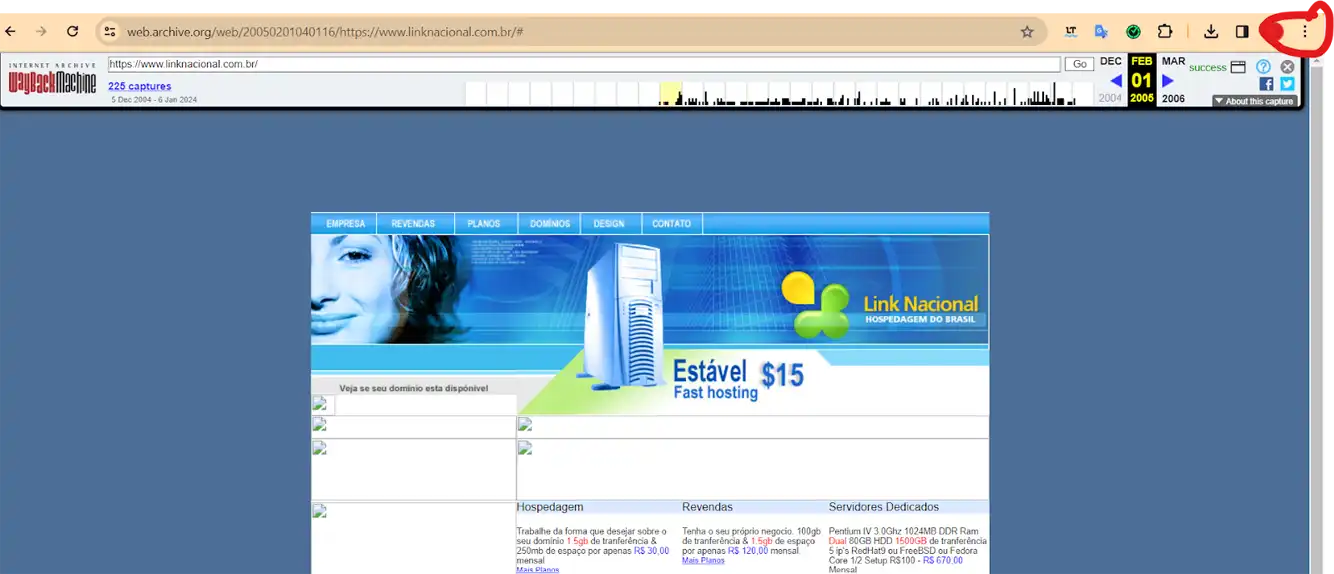Click Mais Planos under Hospedagem
This screenshot has width=1334, height=574.
click(x=538, y=570)
